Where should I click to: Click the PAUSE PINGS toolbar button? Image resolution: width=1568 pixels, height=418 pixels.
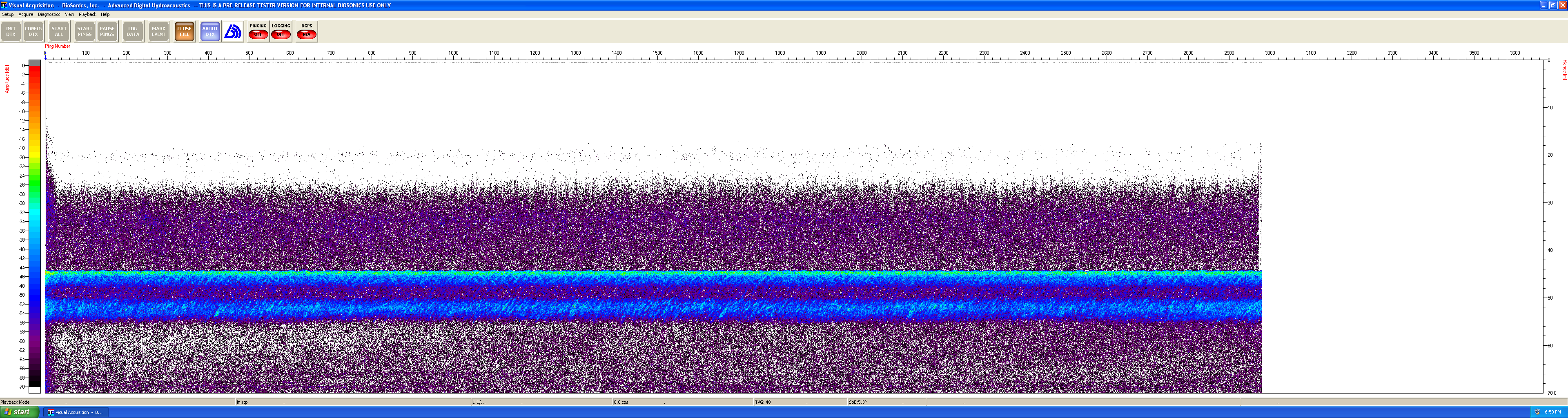[107, 32]
